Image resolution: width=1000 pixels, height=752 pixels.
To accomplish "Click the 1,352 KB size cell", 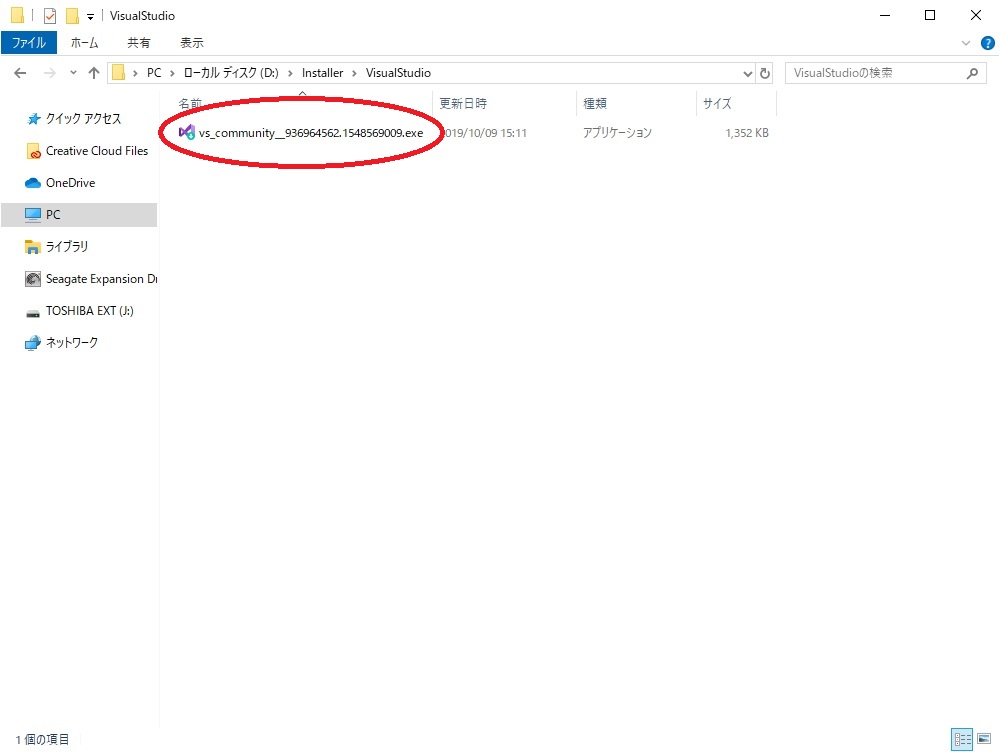I will pos(747,133).
